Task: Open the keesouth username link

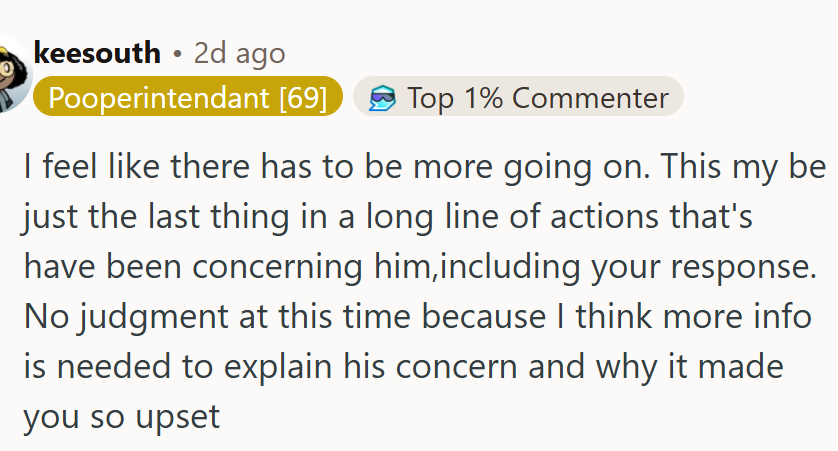Action: point(96,52)
